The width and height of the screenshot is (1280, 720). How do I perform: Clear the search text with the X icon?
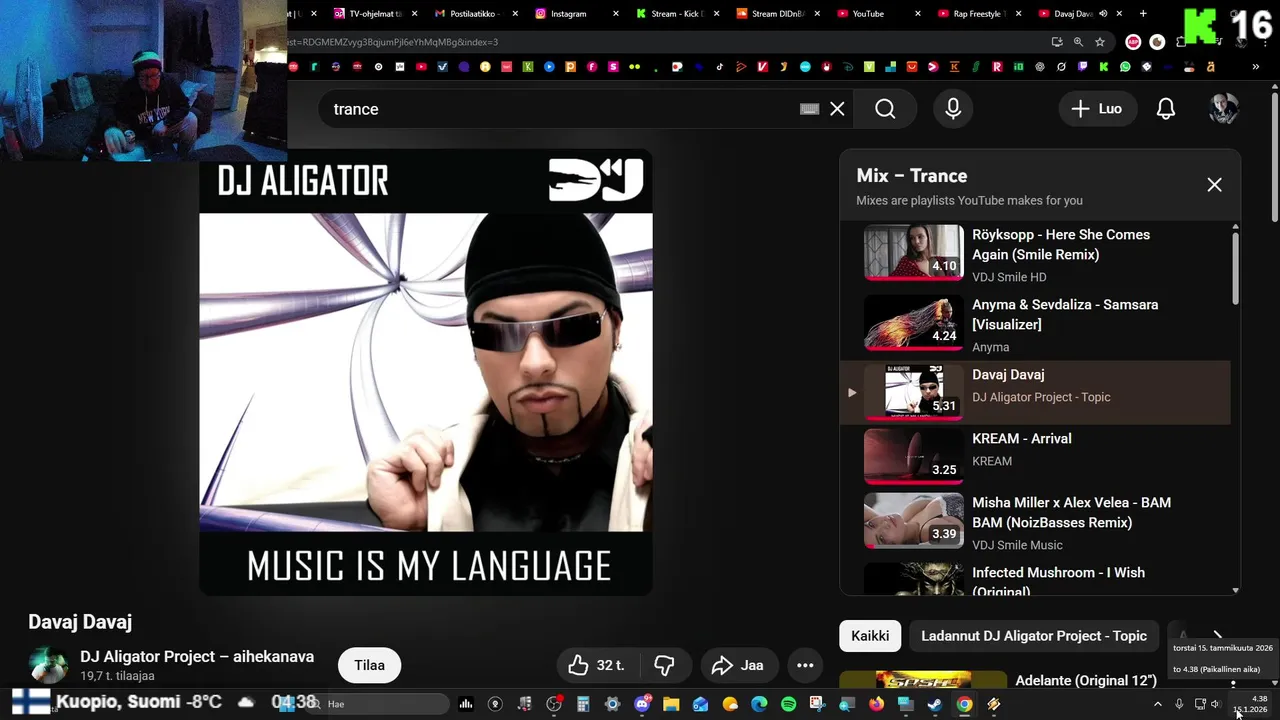point(837,109)
